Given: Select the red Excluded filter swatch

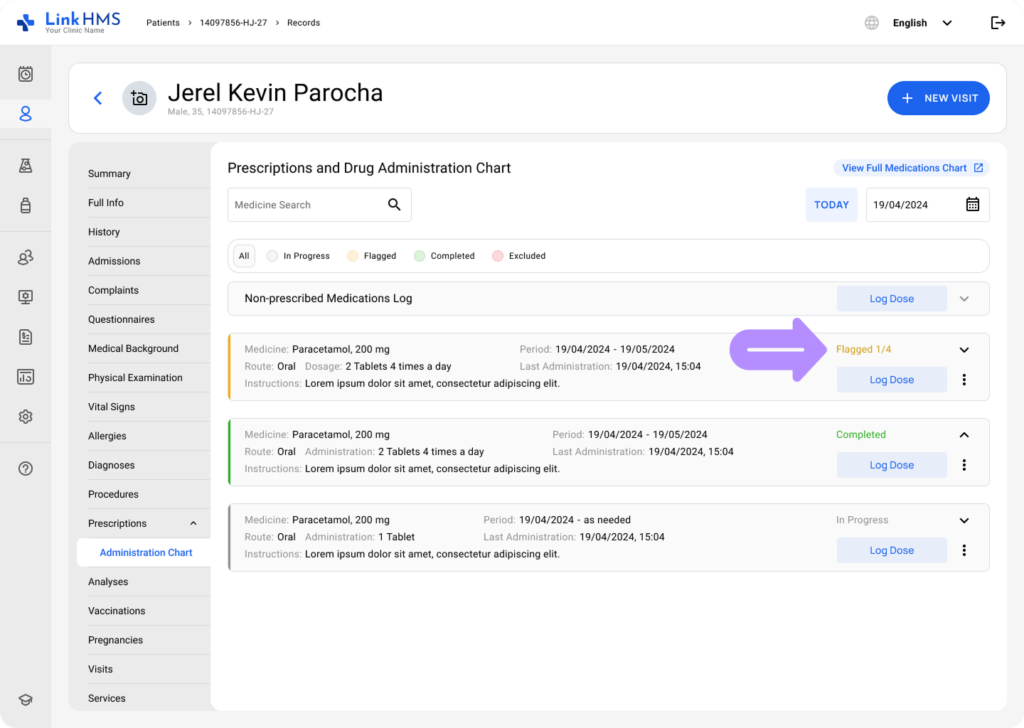Looking at the screenshot, I should 497,256.
